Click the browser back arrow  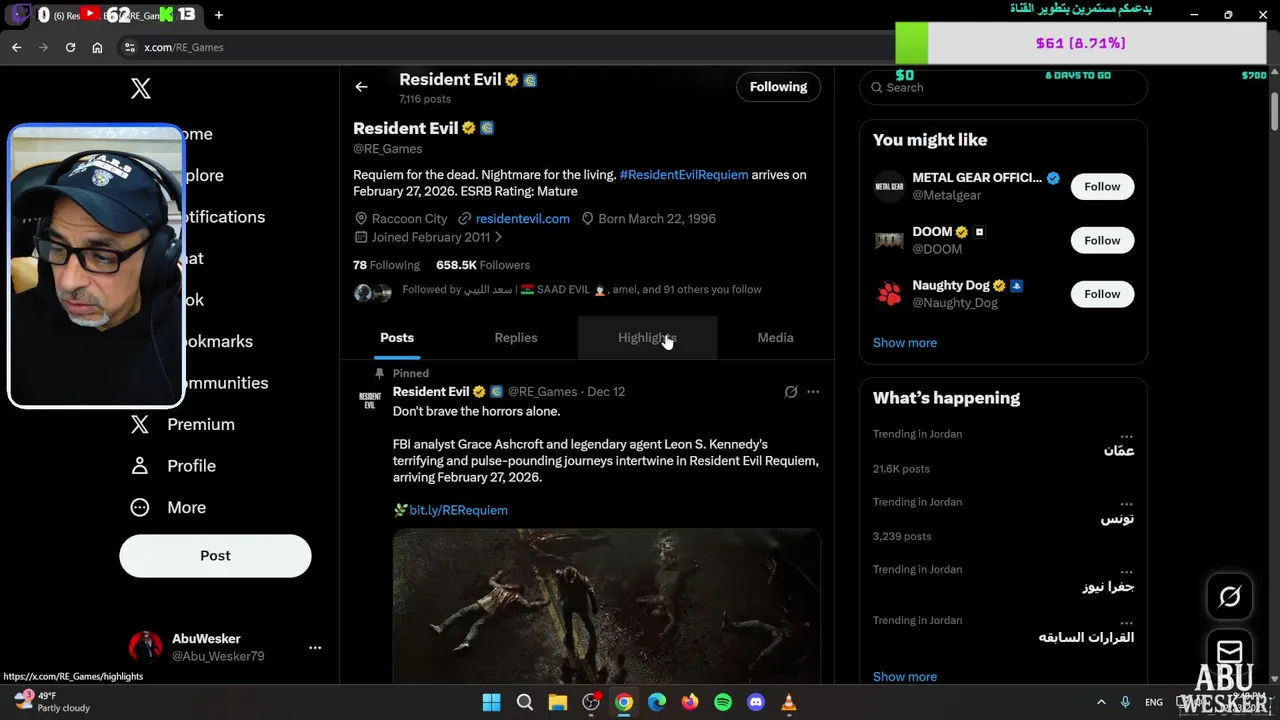click(x=16, y=47)
